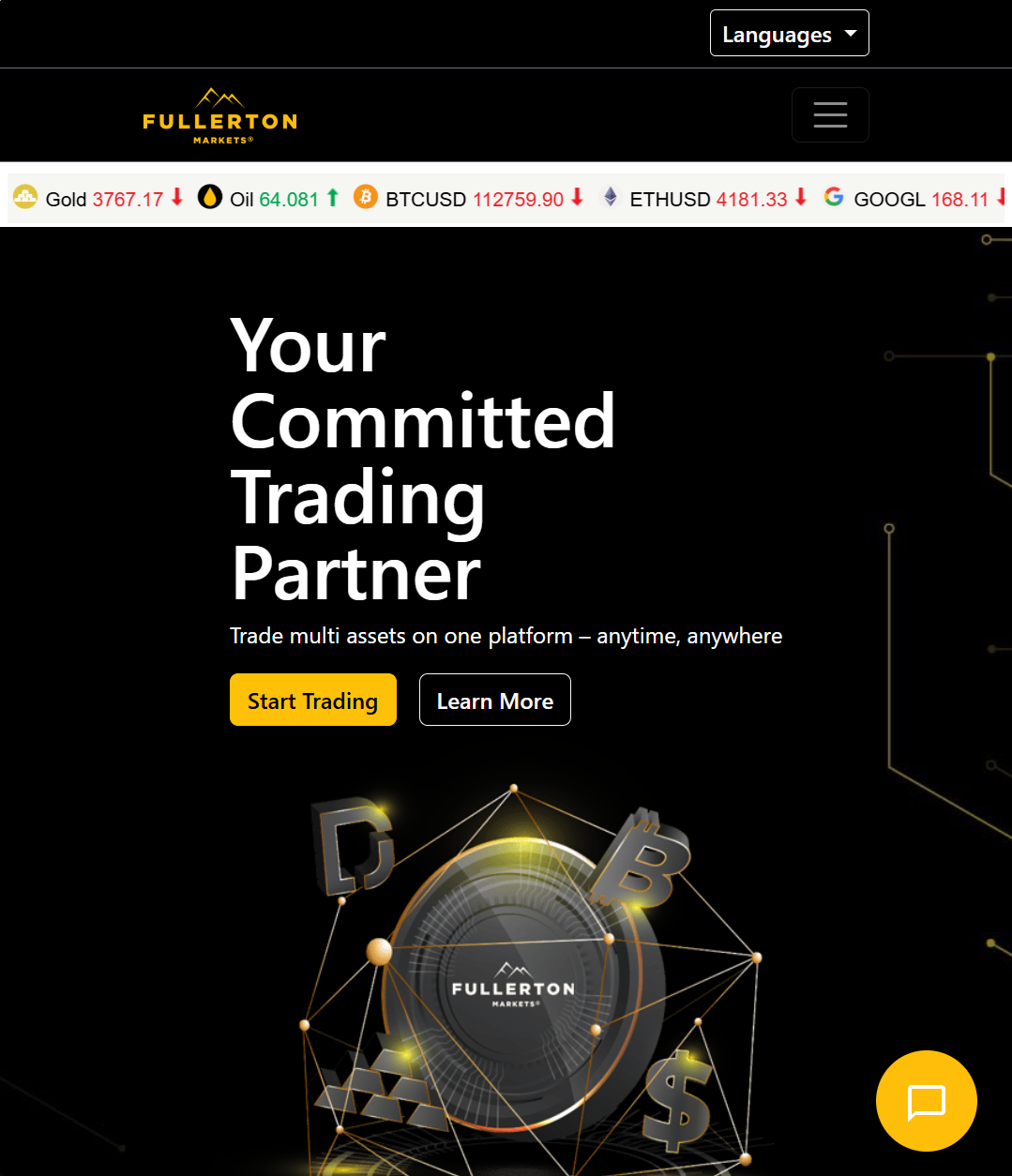The height and width of the screenshot is (1176, 1012).
Task: Click the Oil drop ticker icon
Action: 210,197
